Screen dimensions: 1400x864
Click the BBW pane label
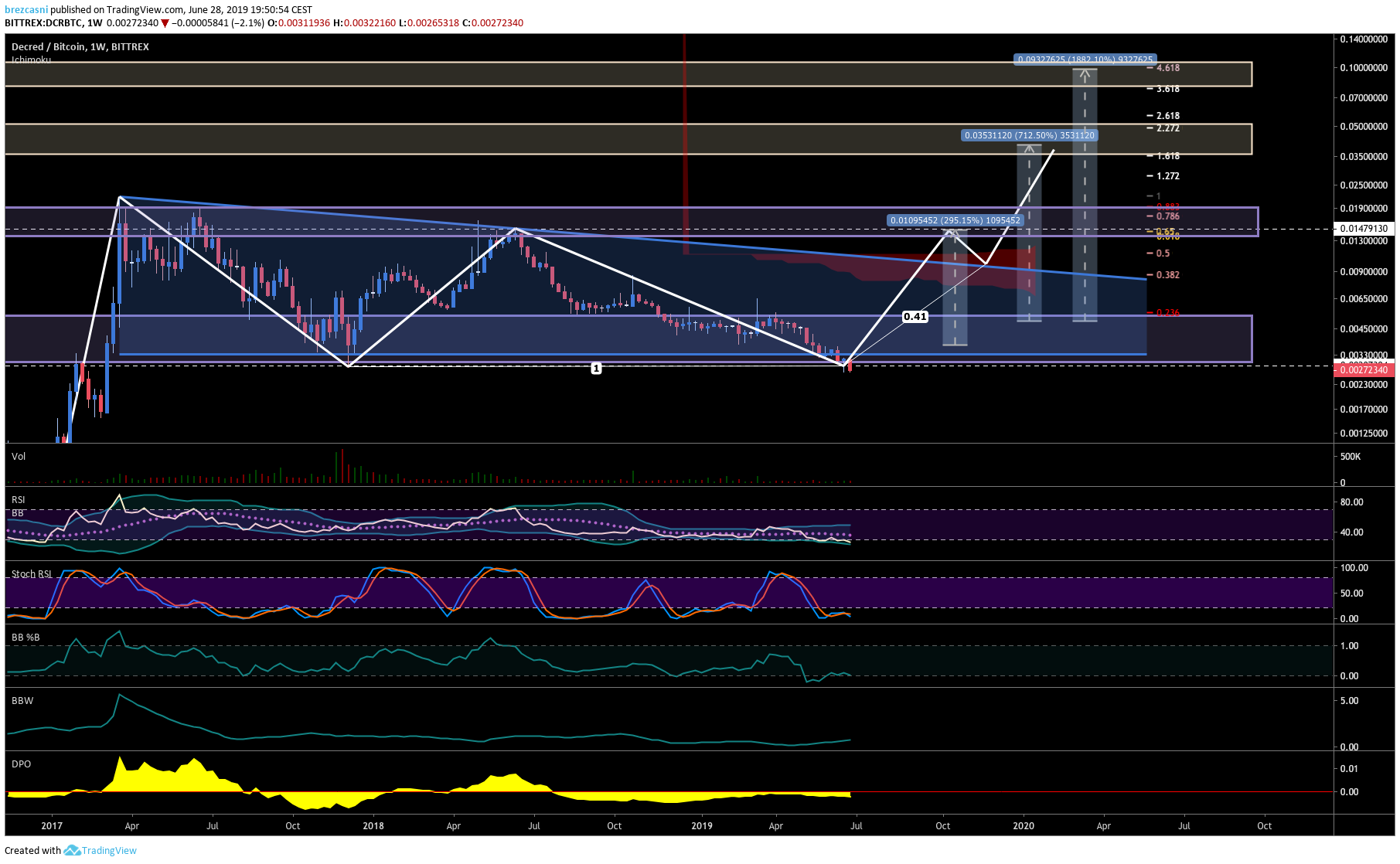[x=22, y=701]
